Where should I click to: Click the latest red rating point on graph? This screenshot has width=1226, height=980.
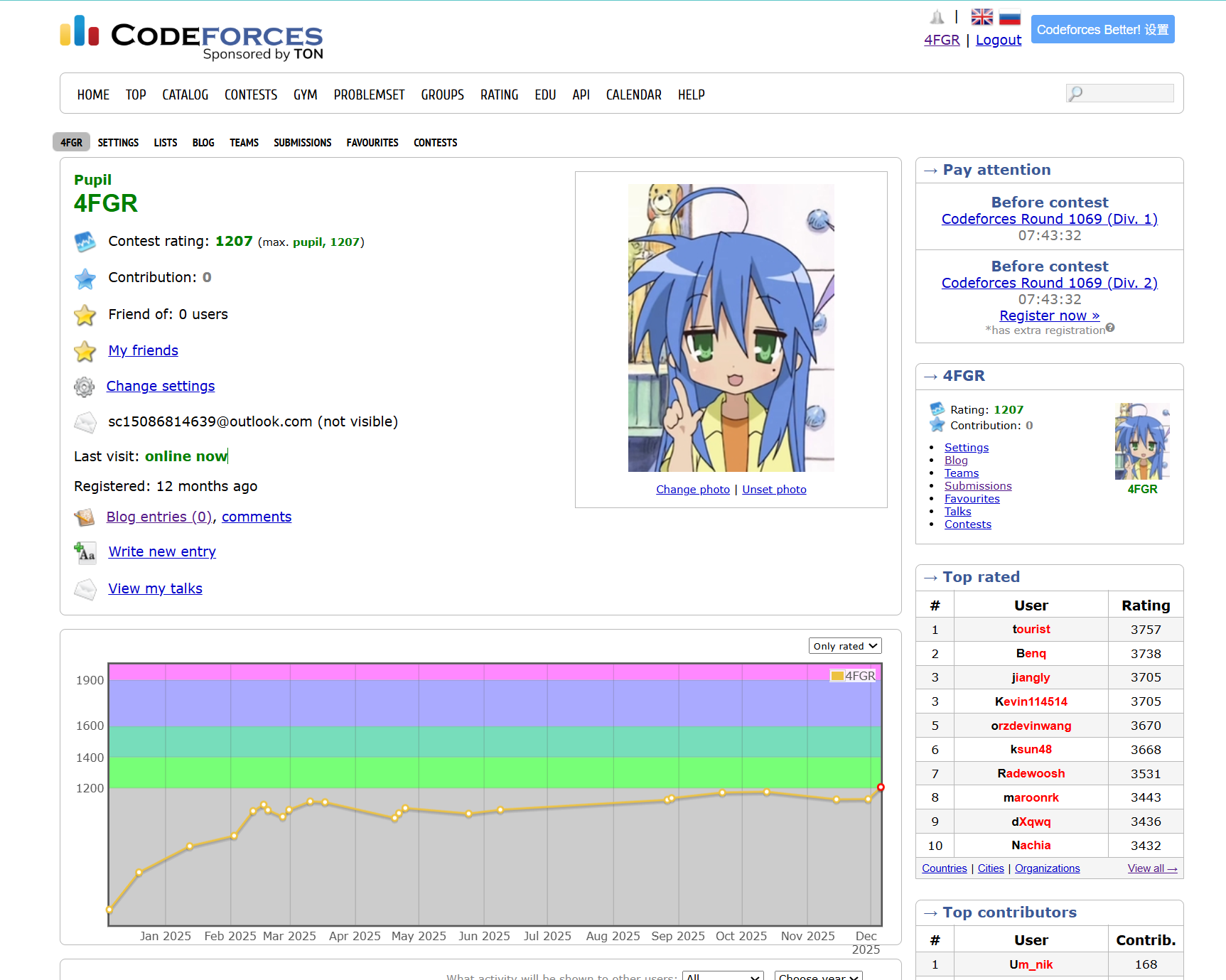pos(881,787)
